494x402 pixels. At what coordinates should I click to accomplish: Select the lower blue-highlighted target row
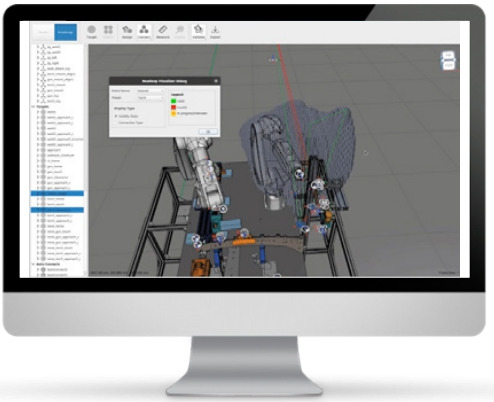click(x=57, y=210)
